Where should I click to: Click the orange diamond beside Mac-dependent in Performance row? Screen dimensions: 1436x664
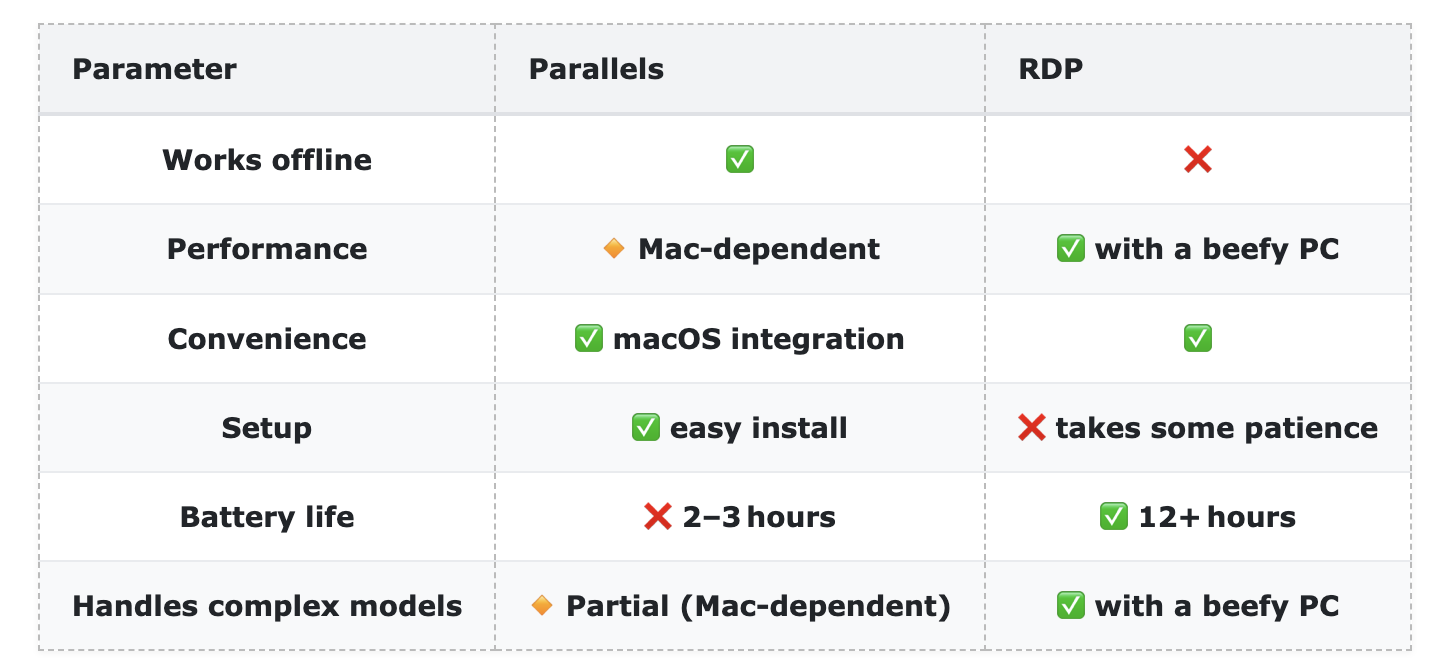coord(614,248)
